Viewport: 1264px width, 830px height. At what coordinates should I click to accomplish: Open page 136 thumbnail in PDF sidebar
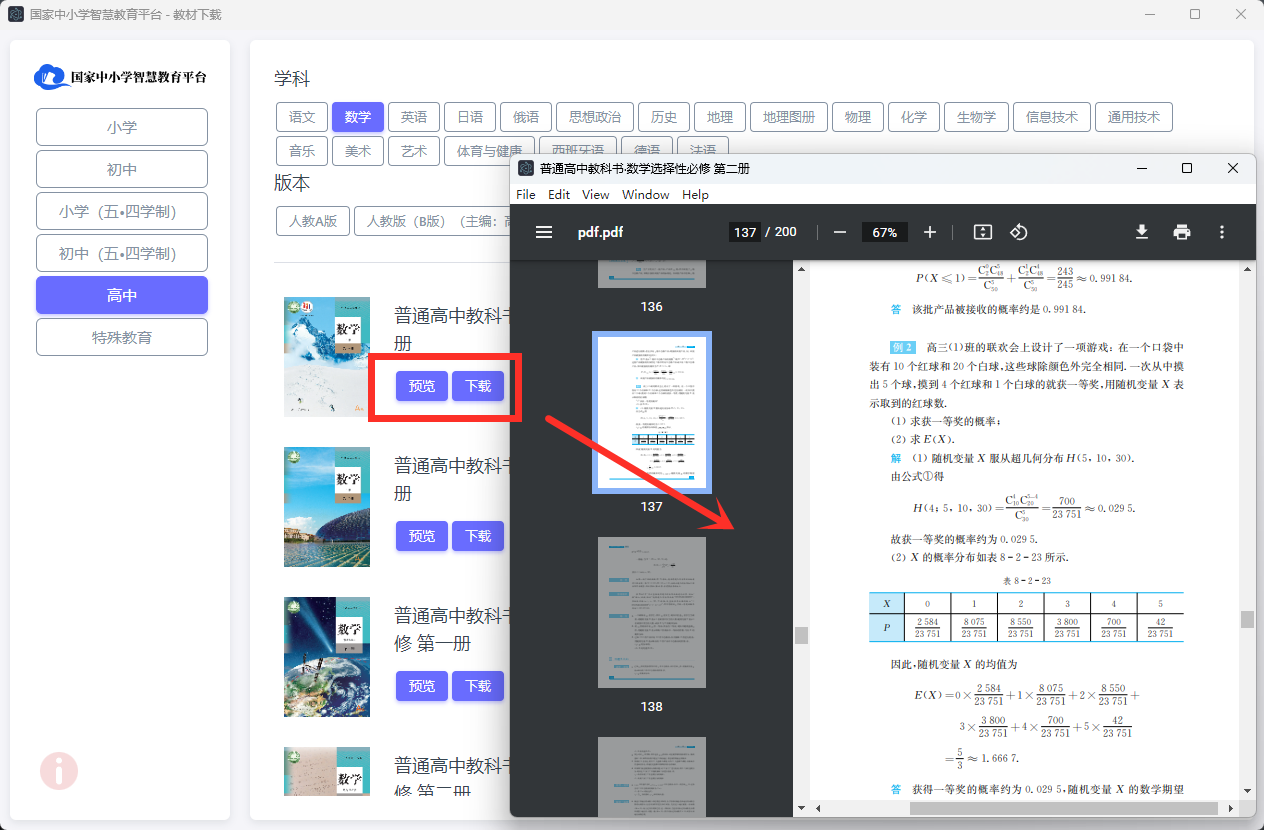click(x=652, y=274)
